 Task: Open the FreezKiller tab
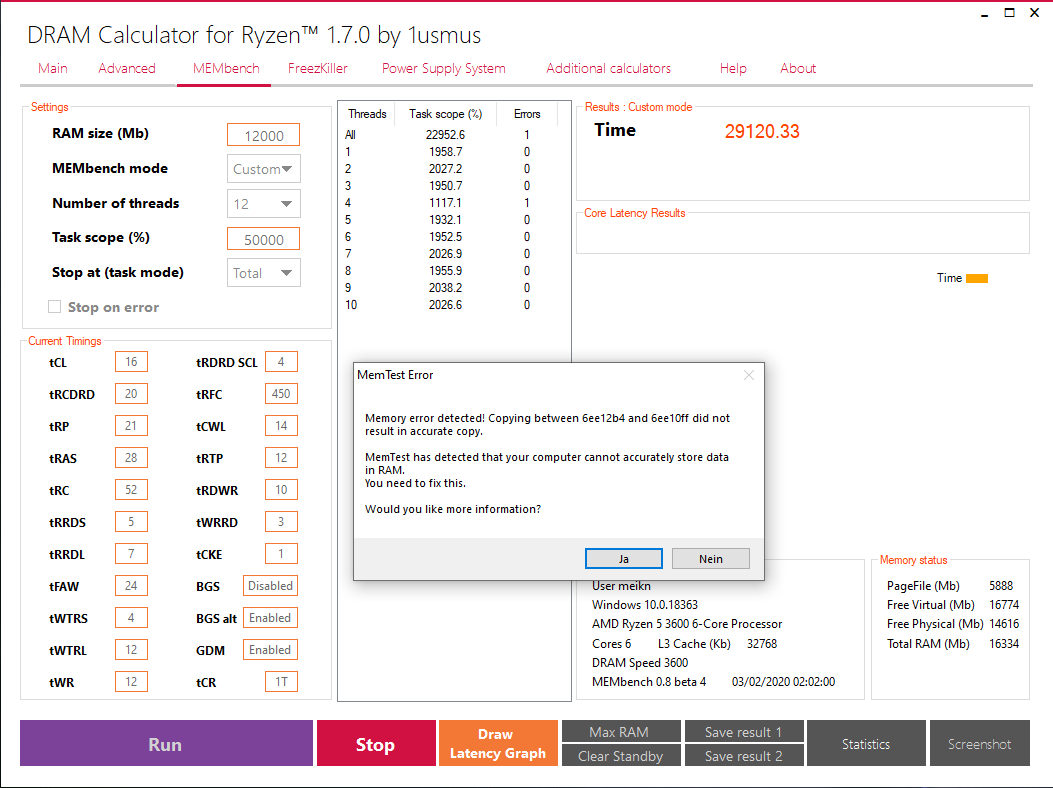click(318, 69)
